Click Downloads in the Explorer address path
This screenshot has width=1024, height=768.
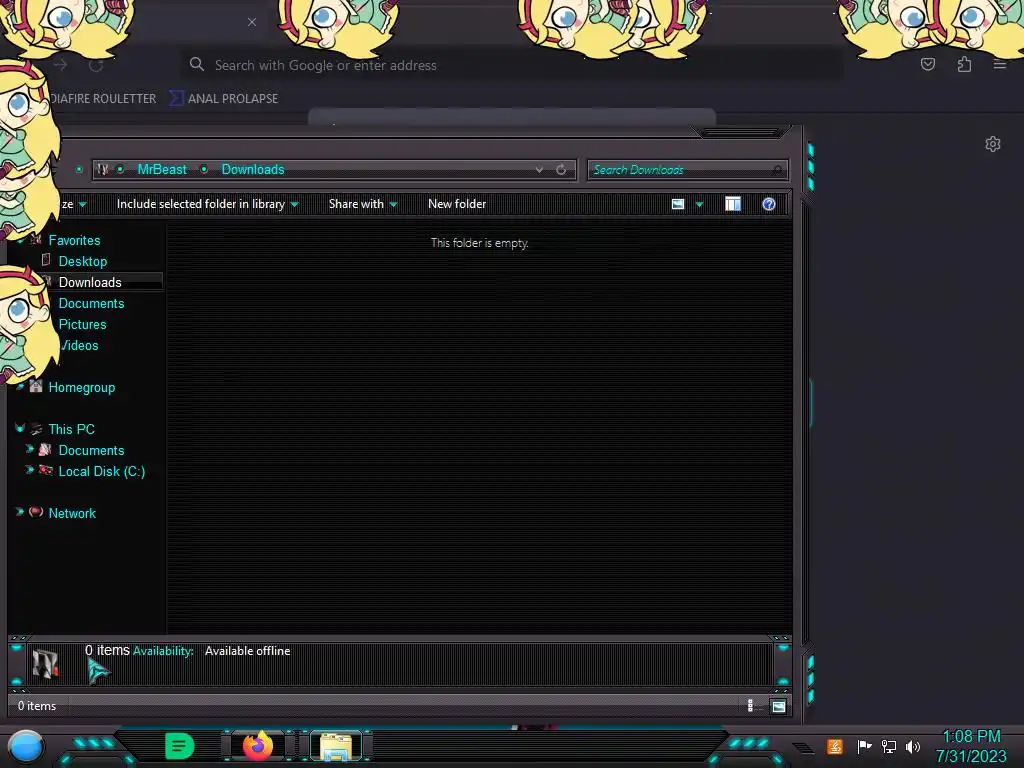tap(253, 169)
